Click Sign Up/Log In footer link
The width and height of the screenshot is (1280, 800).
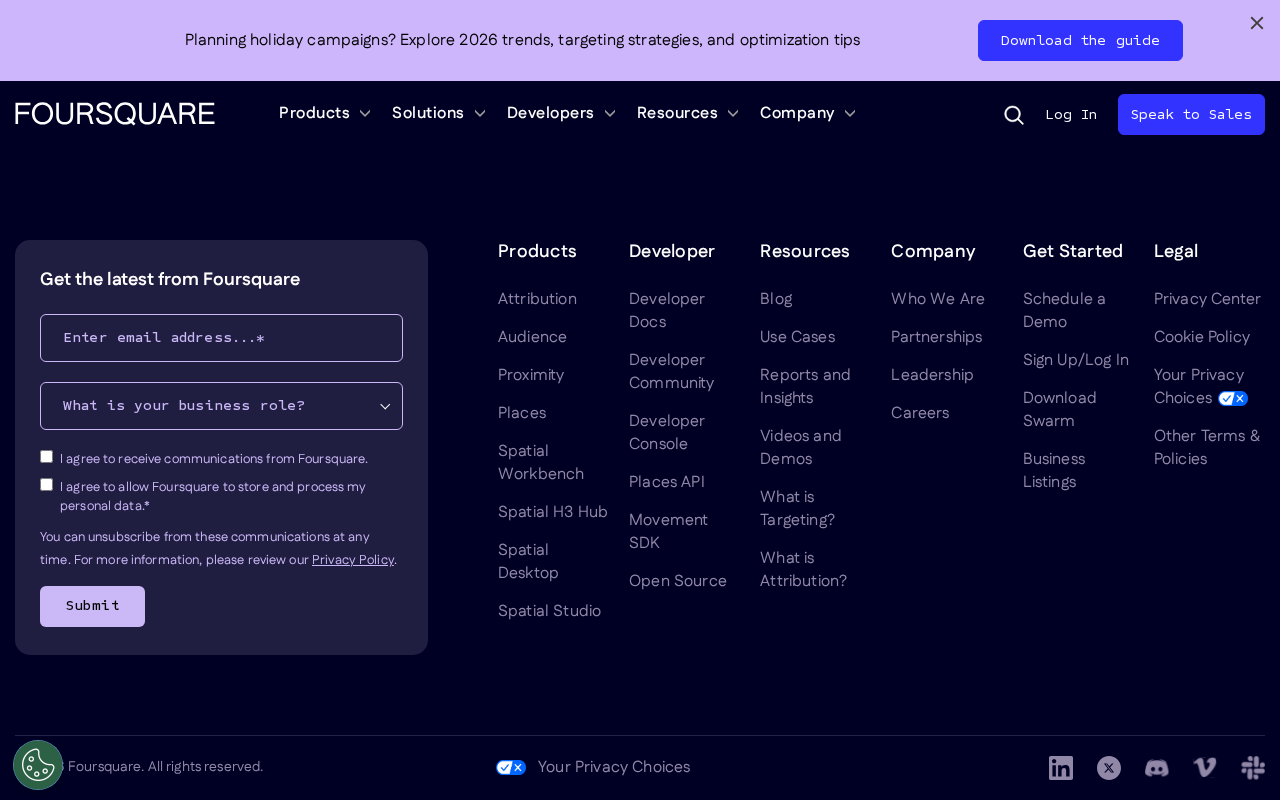pyautogui.click(x=1076, y=360)
